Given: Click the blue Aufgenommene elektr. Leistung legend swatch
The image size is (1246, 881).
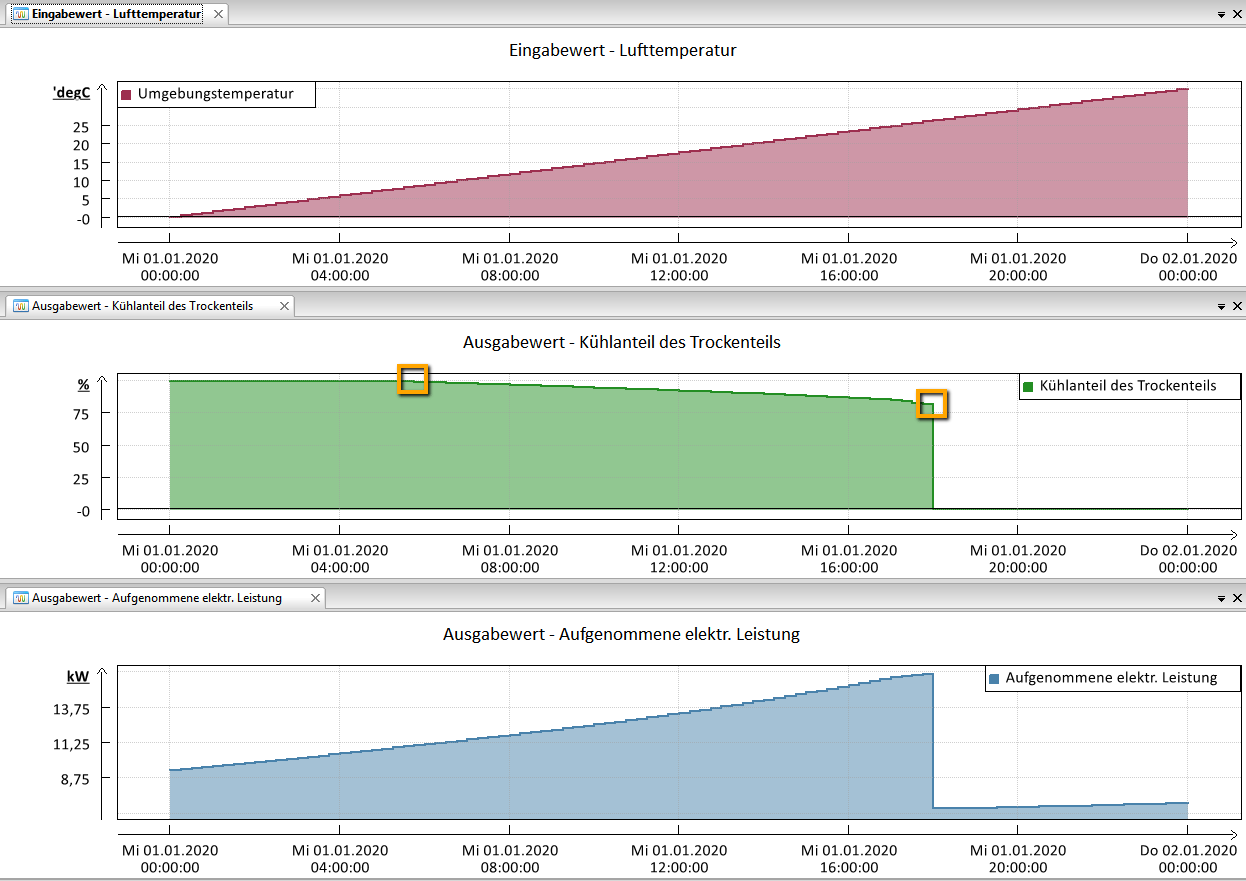Looking at the screenshot, I should pos(994,678).
